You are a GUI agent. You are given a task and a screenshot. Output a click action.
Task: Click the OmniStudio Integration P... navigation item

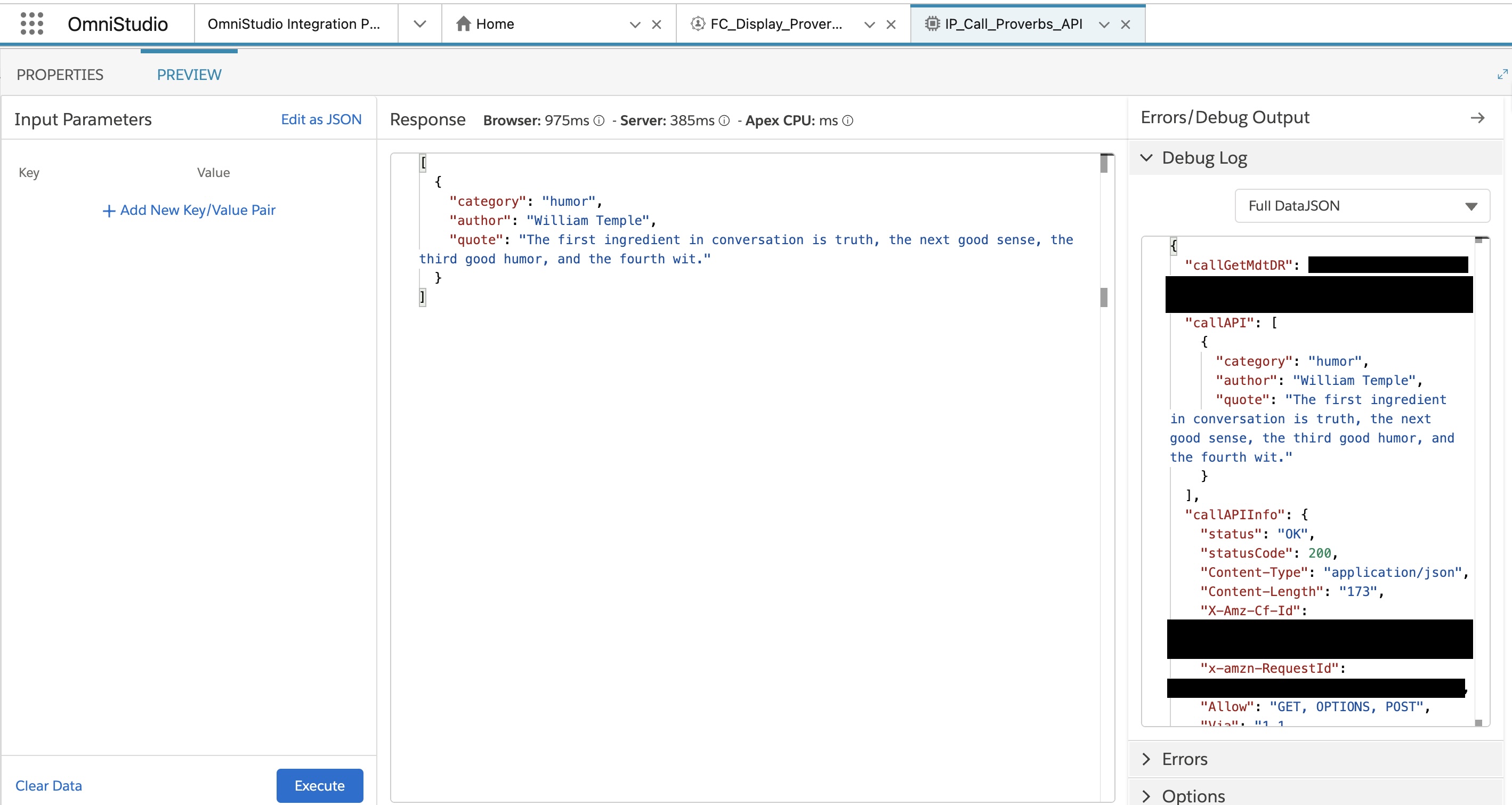294,24
